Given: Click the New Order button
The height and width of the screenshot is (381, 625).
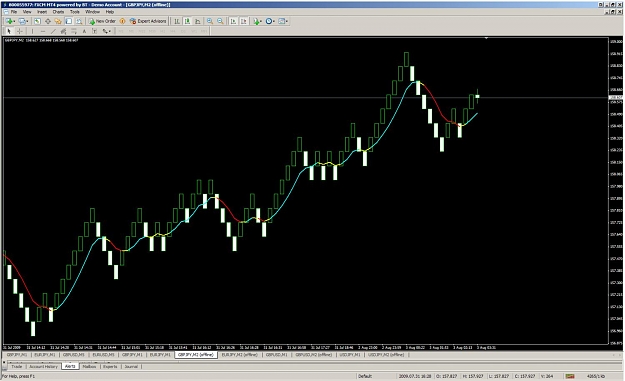Looking at the screenshot, I should click(102, 21).
